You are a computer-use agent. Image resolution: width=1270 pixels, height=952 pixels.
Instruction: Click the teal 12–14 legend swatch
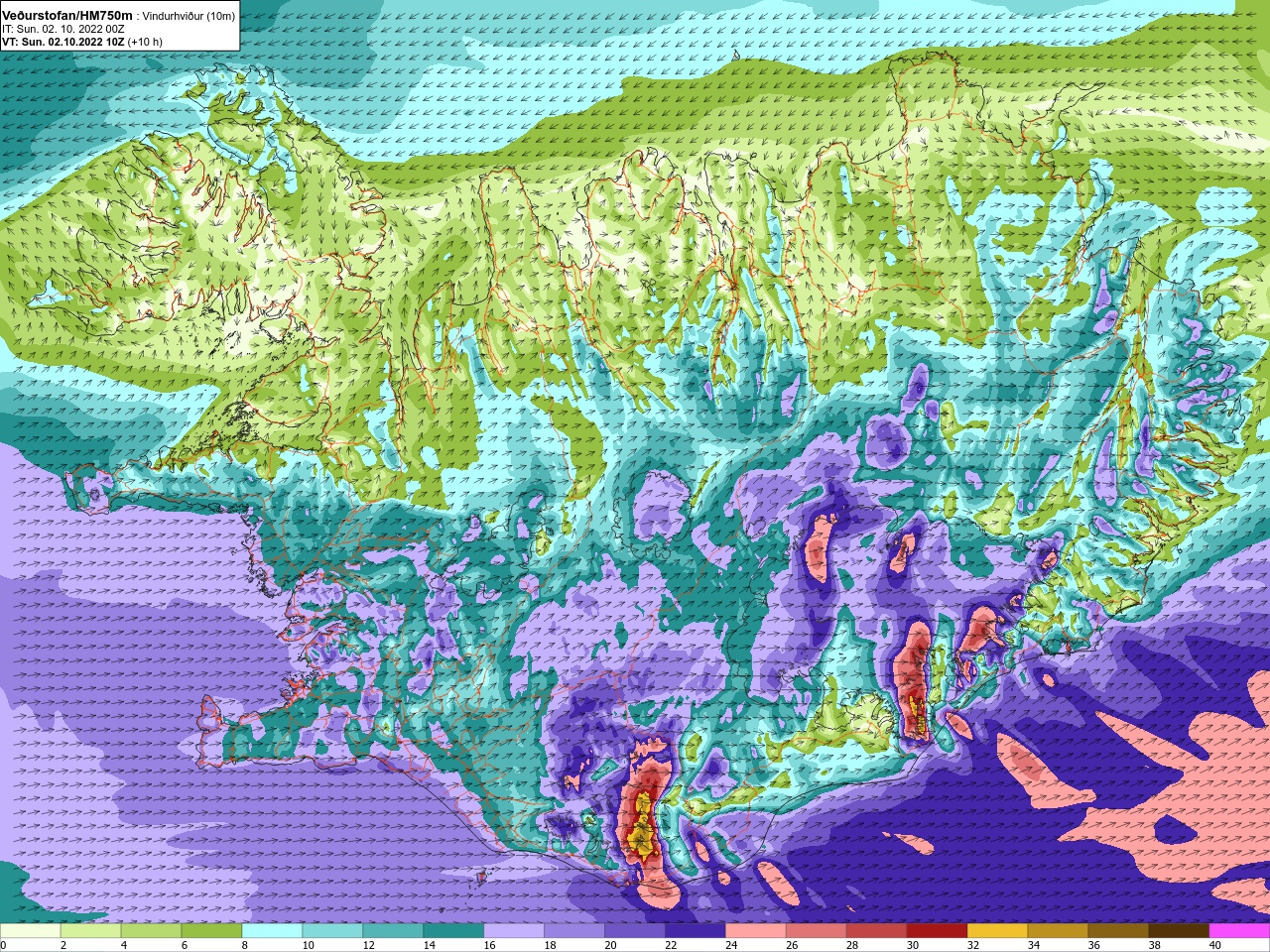394,931
